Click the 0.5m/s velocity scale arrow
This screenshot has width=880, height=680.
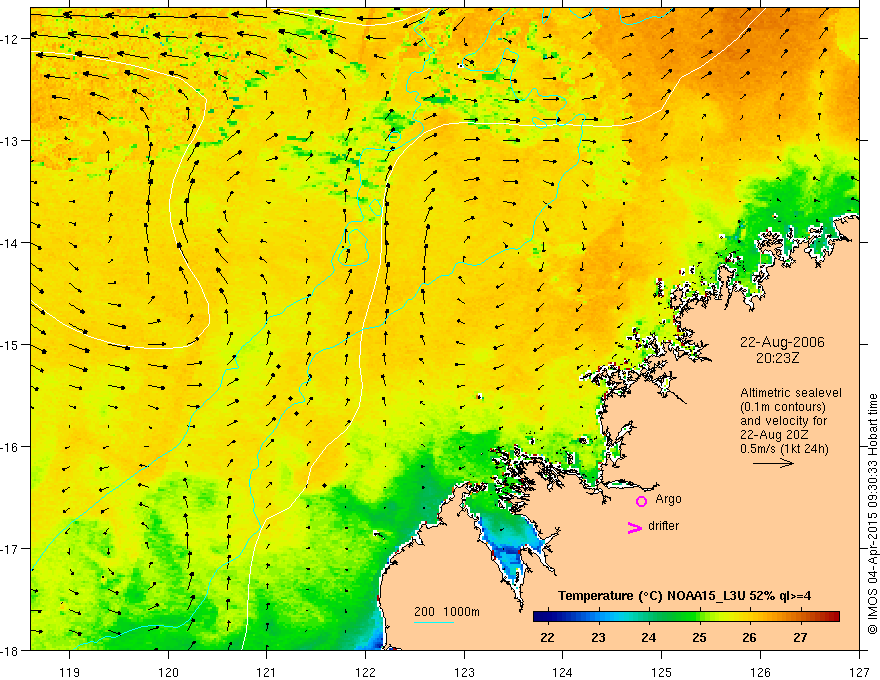point(773,463)
